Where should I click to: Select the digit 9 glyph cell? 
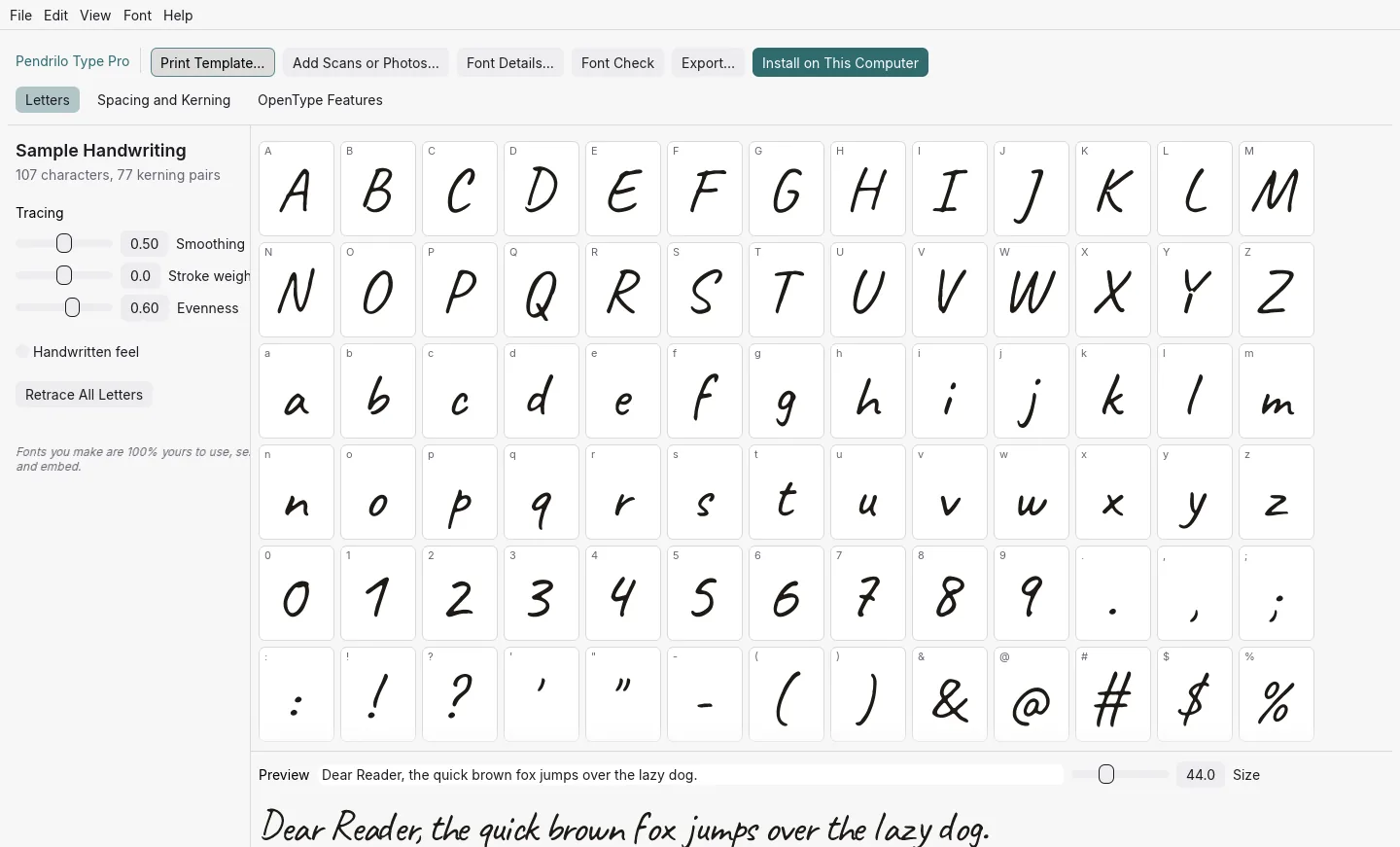(x=1032, y=593)
